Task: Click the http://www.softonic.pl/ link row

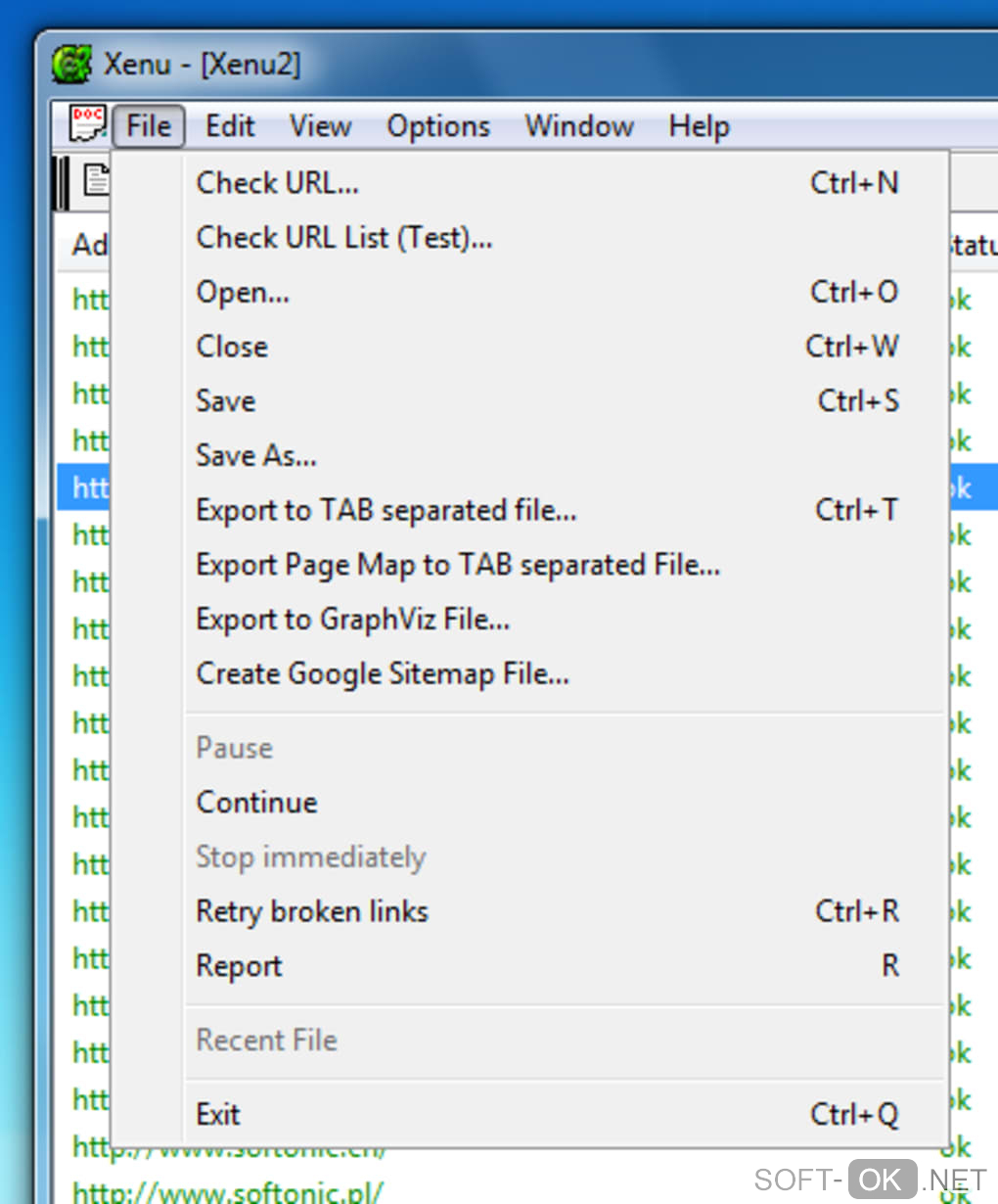Action: click(228, 1192)
